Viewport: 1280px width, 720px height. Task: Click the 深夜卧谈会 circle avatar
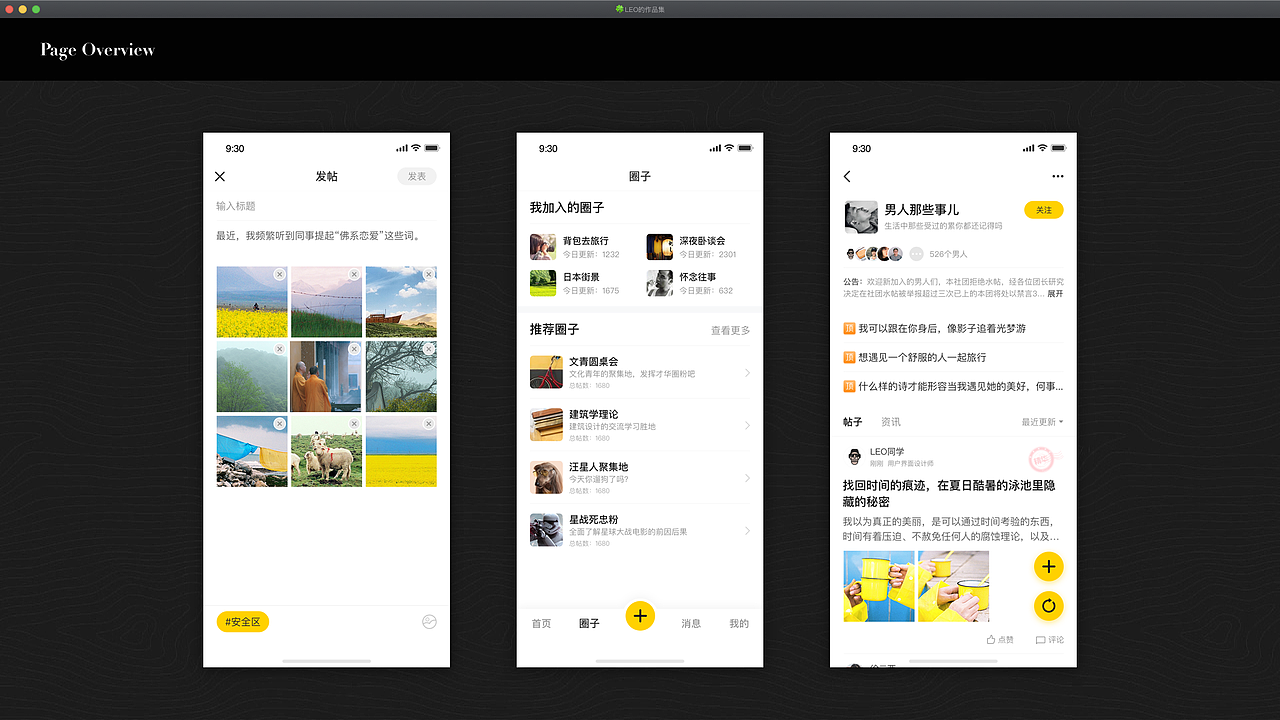[659, 247]
